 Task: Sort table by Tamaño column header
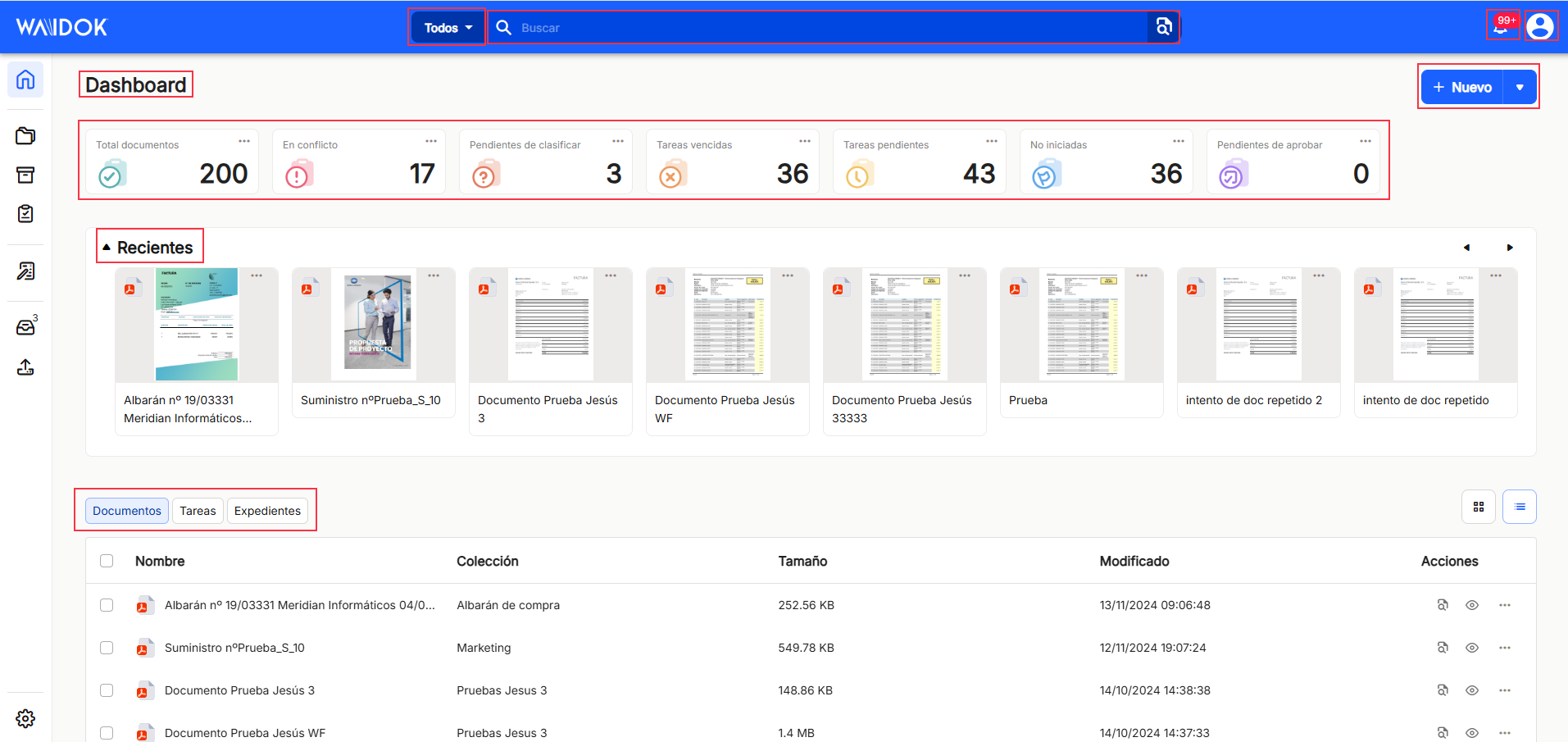tap(802, 561)
